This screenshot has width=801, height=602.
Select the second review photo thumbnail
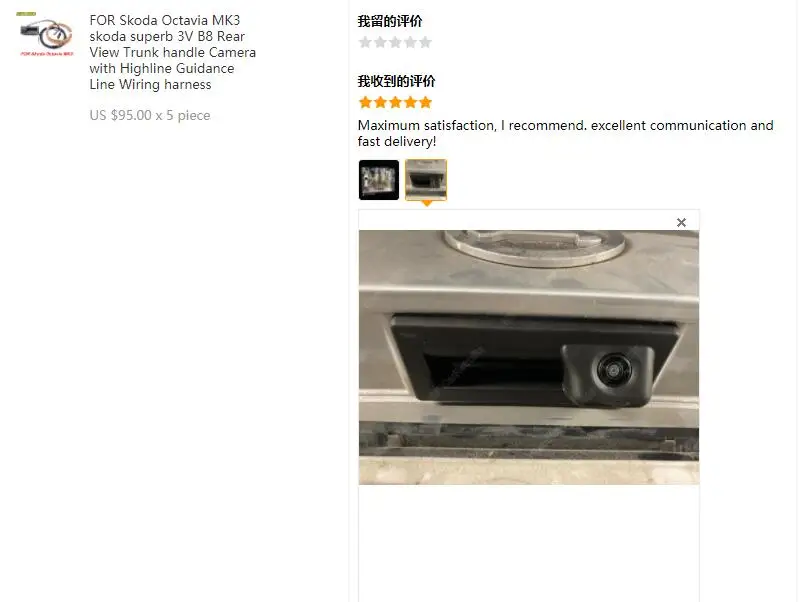[426, 179]
